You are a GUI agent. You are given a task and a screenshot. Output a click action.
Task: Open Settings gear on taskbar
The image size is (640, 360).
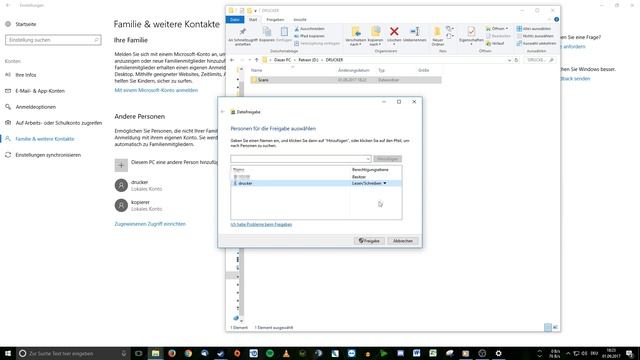coord(498,353)
